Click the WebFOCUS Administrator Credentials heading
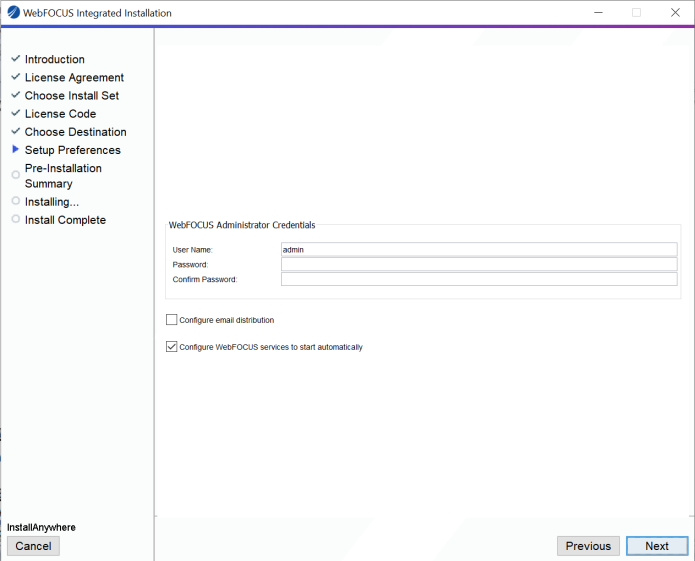Image resolution: width=695 pixels, height=561 pixels. 242,225
